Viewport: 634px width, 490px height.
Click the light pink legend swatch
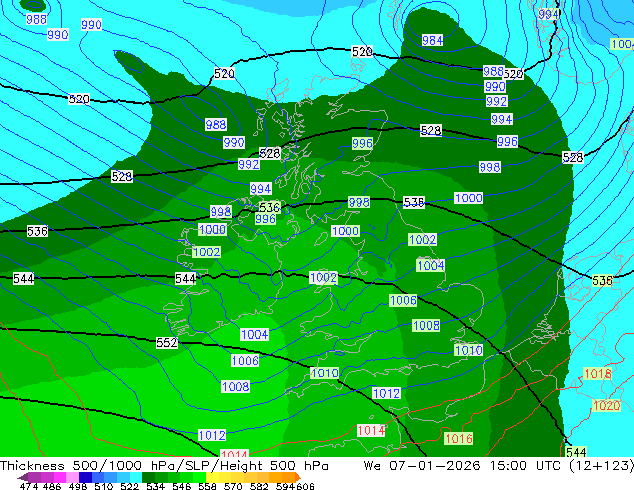(72, 477)
